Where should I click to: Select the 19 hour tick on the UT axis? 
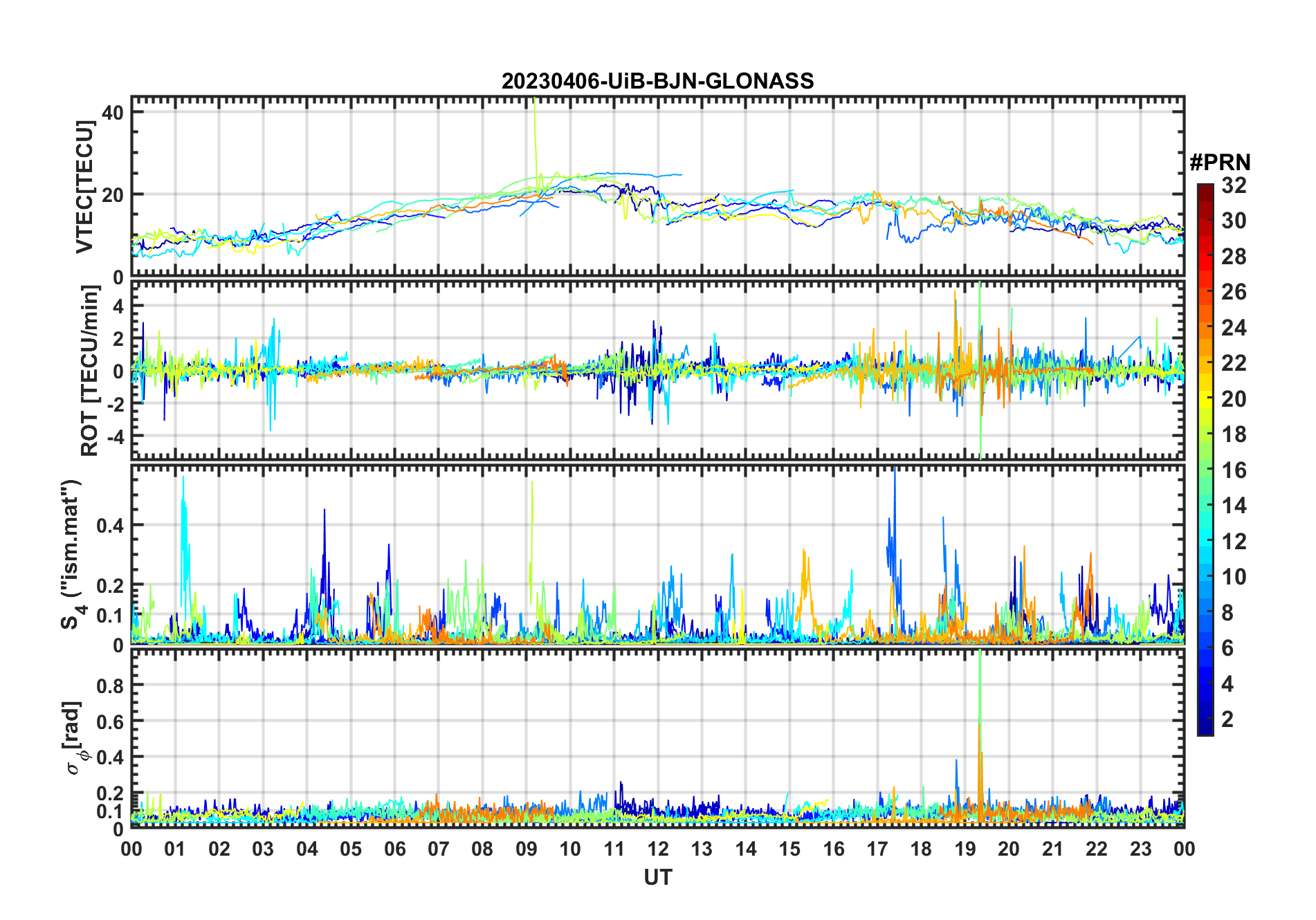tap(965, 849)
